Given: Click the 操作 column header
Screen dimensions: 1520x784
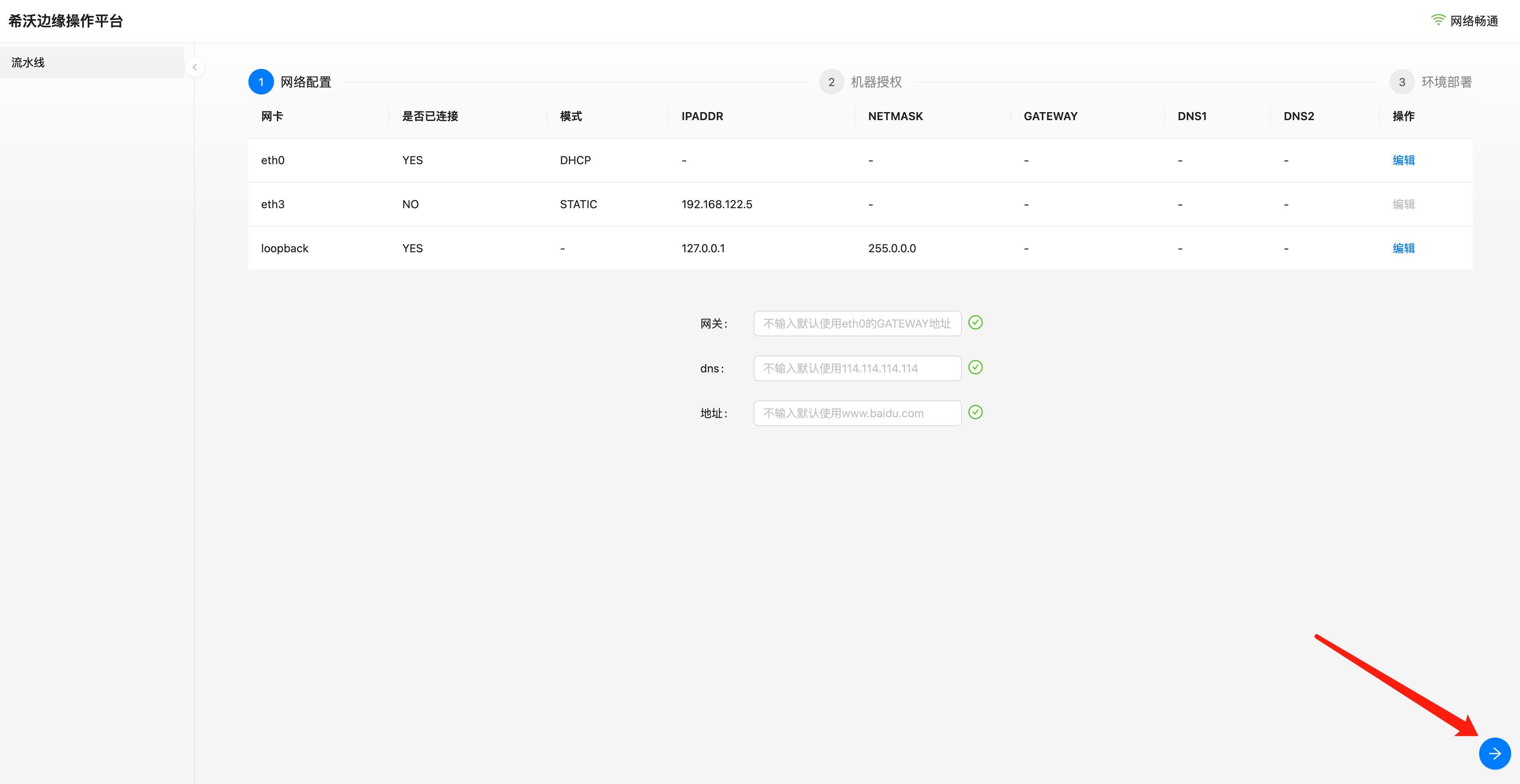Looking at the screenshot, I should coord(1403,116).
